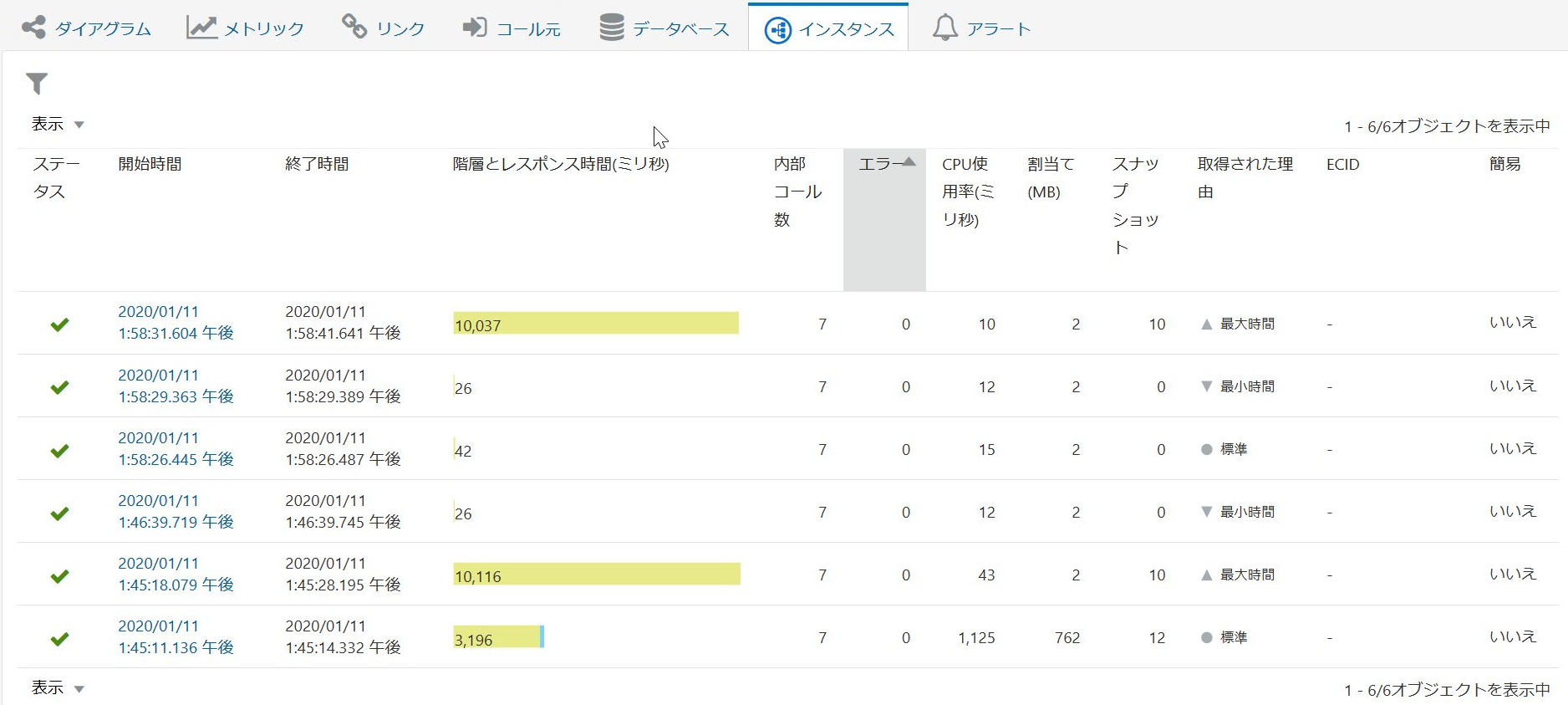Click 最大時間 triangle icon in 1:58:31 row
This screenshot has height=705, width=1568.
point(1206,324)
